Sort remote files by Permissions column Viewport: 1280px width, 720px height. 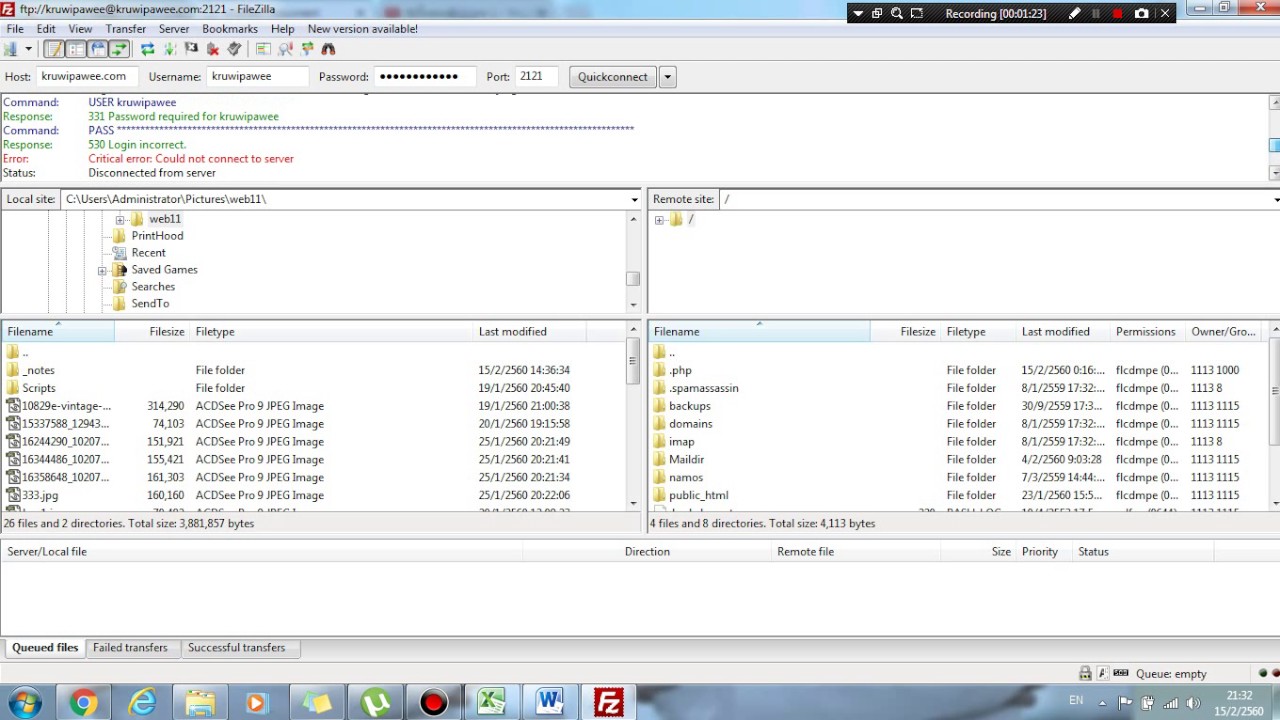1146,332
